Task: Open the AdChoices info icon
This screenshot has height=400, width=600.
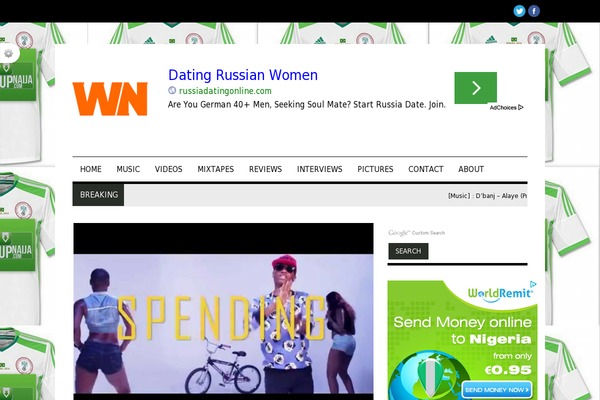Action: 506,108
